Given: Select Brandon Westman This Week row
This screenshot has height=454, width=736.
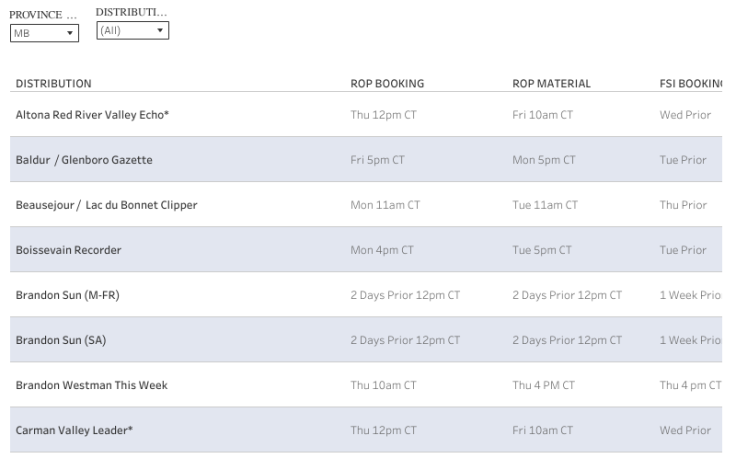Looking at the screenshot, I should [91, 385].
